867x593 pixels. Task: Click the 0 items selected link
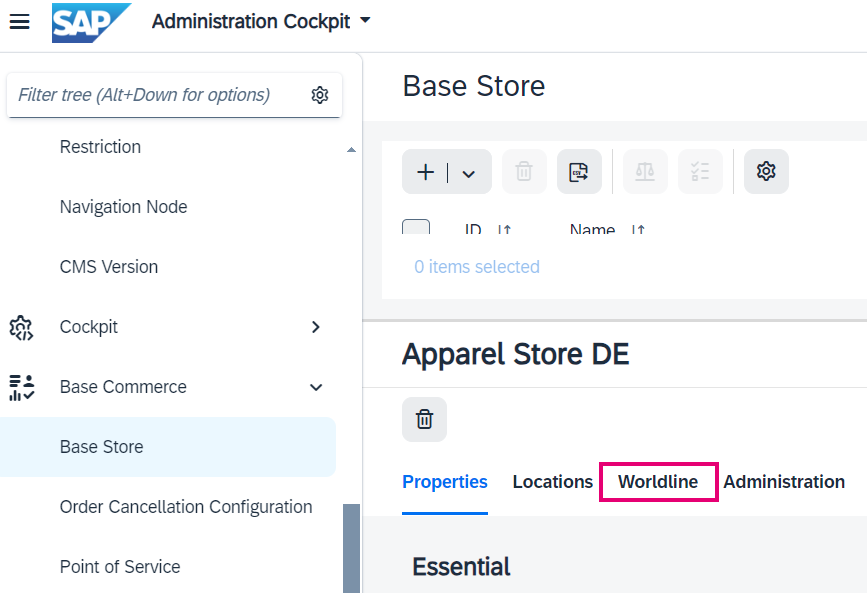(477, 267)
